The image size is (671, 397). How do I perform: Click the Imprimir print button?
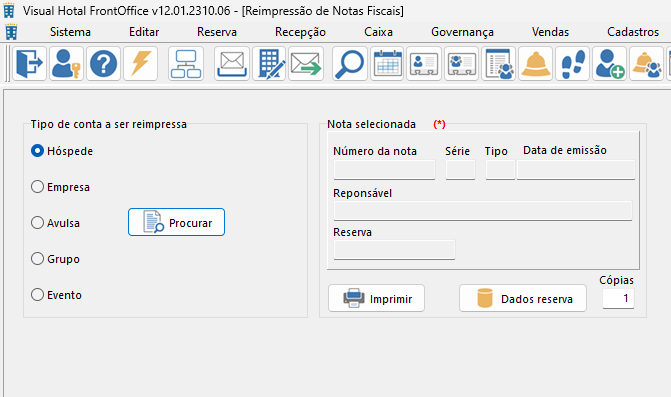377,298
